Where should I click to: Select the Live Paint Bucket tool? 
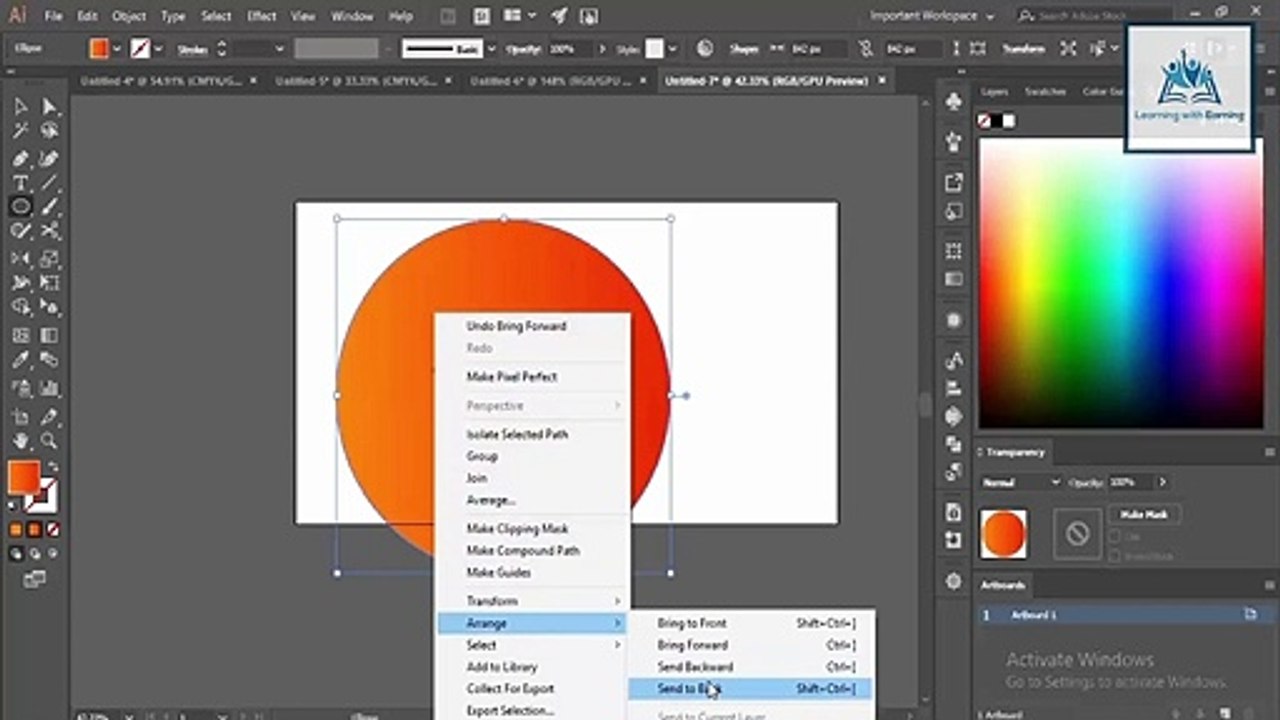click(49, 307)
